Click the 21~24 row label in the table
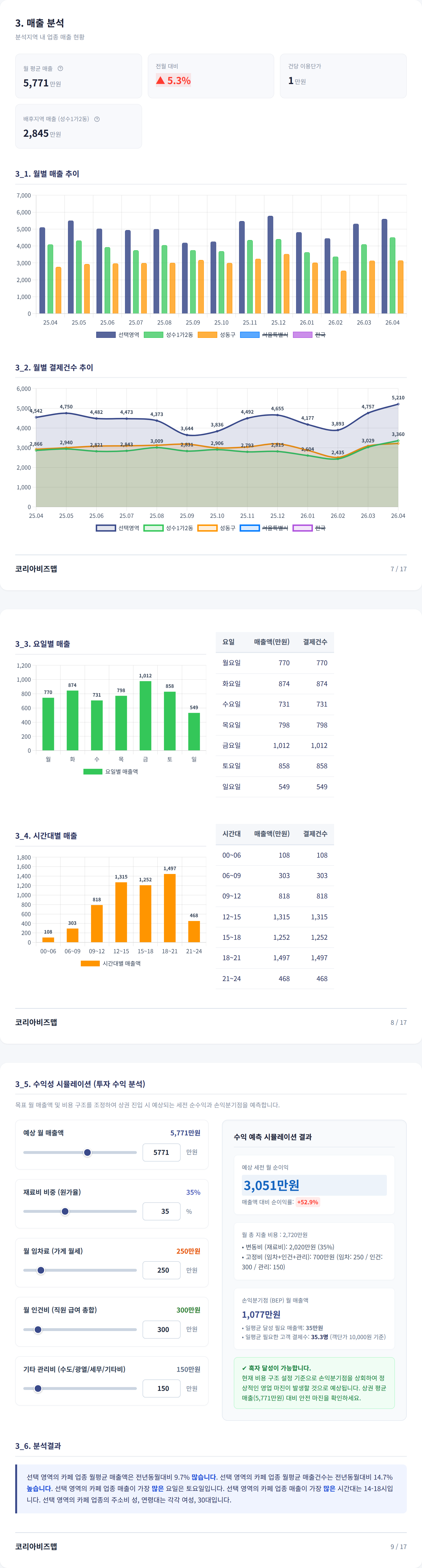This screenshot has height=1568, width=422. pyautogui.click(x=231, y=979)
